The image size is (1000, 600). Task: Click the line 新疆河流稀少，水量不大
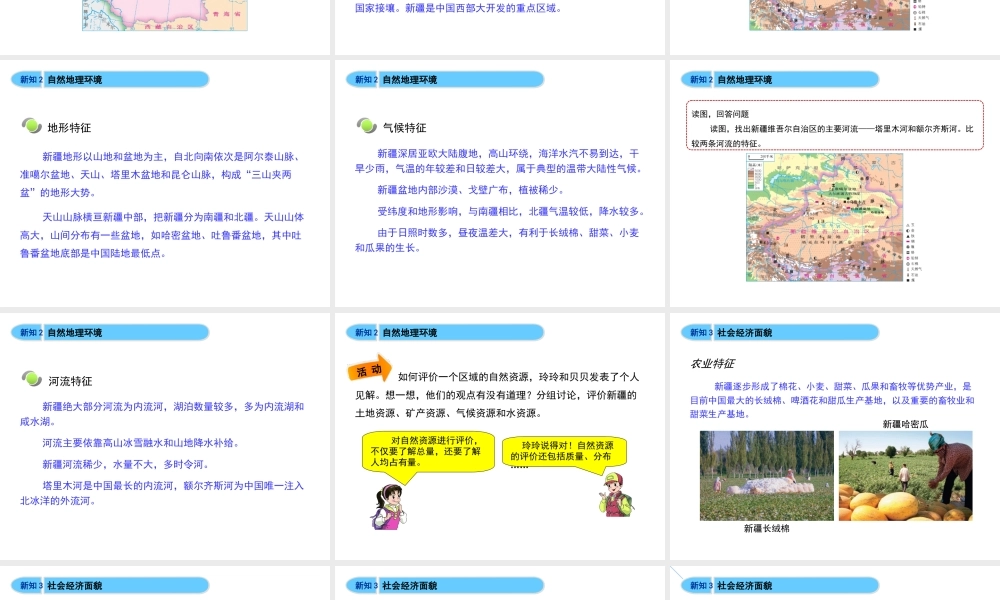click(x=126, y=464)
